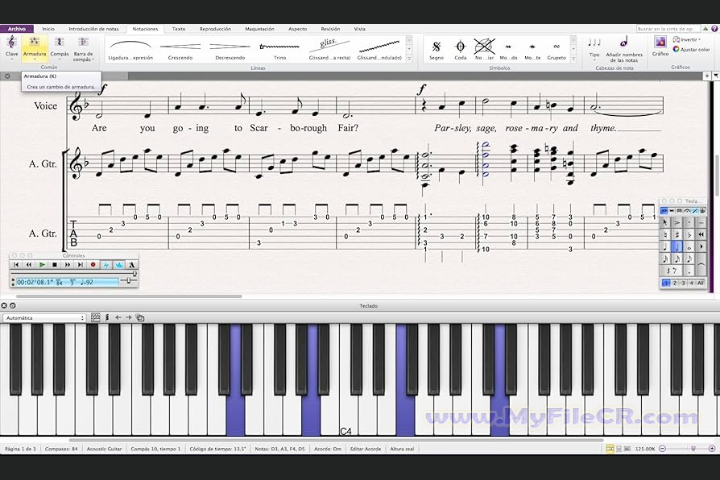Rewind using the Controles rewind button

coord(29,265)
